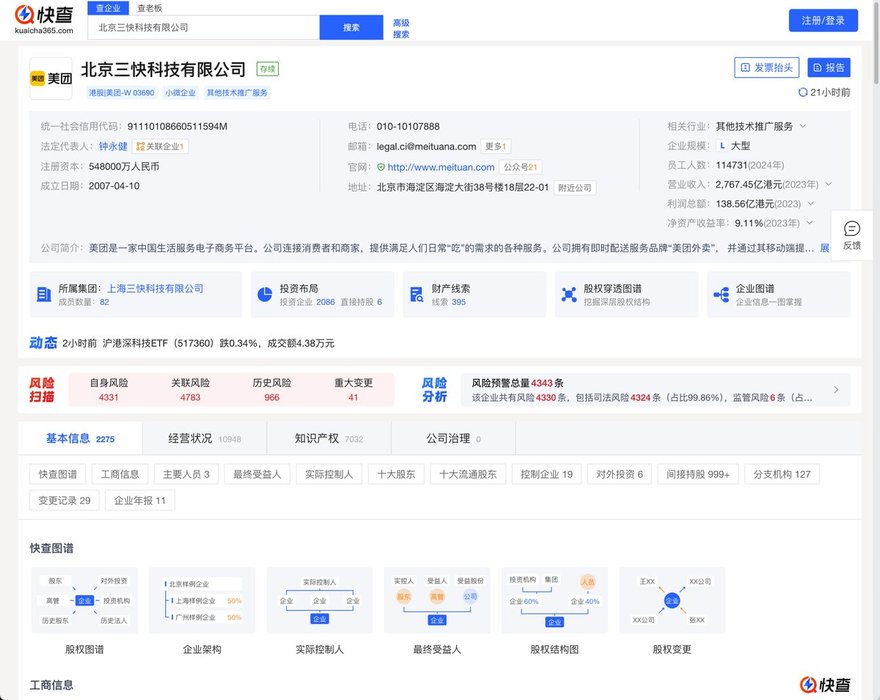This screenshot has height=700, width=880.
Task: Expand the 利润总额 year dropdown
Action: pos(810,203)
